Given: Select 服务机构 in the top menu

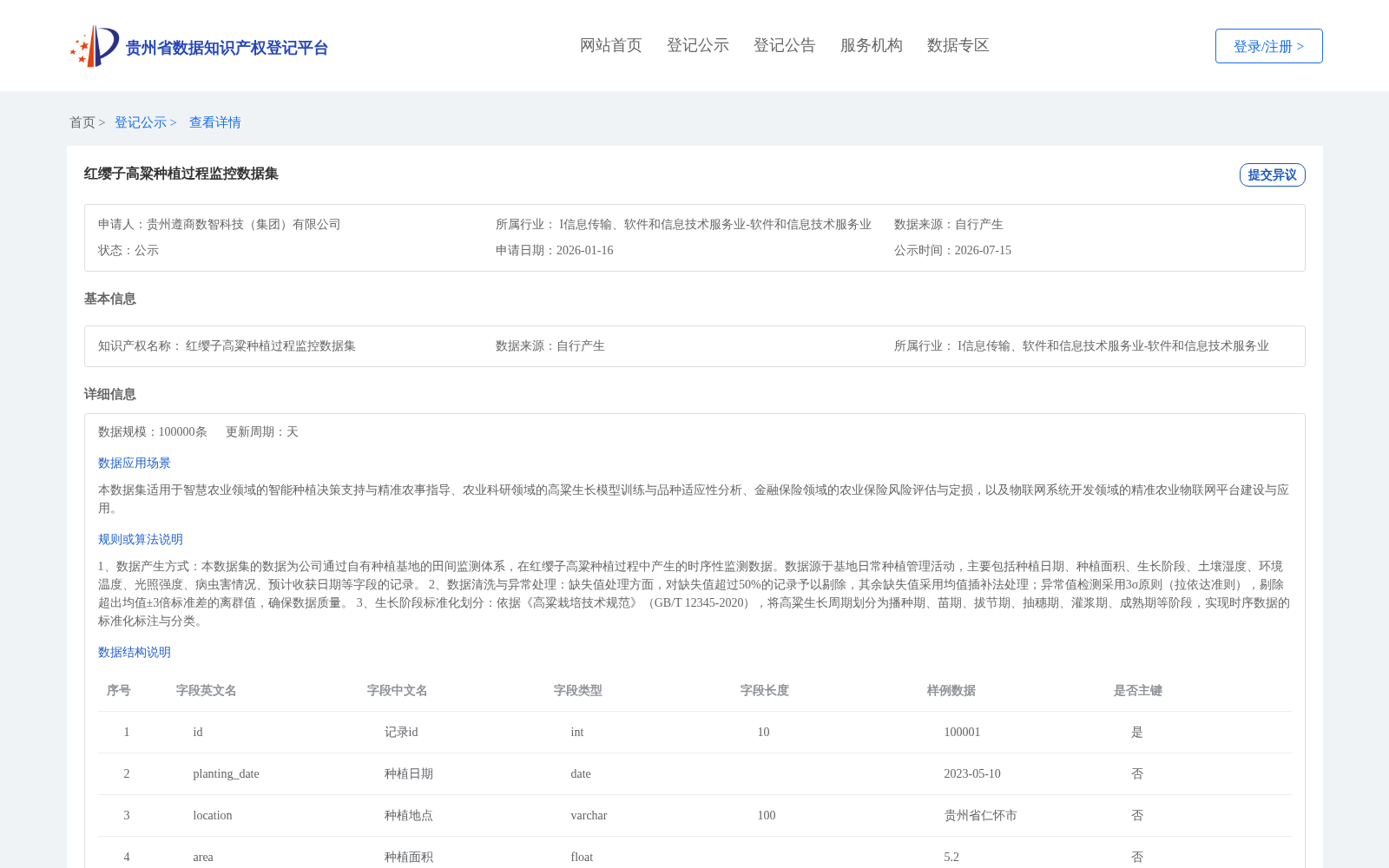Looking at the screenshot, I should tap(872, 45).
